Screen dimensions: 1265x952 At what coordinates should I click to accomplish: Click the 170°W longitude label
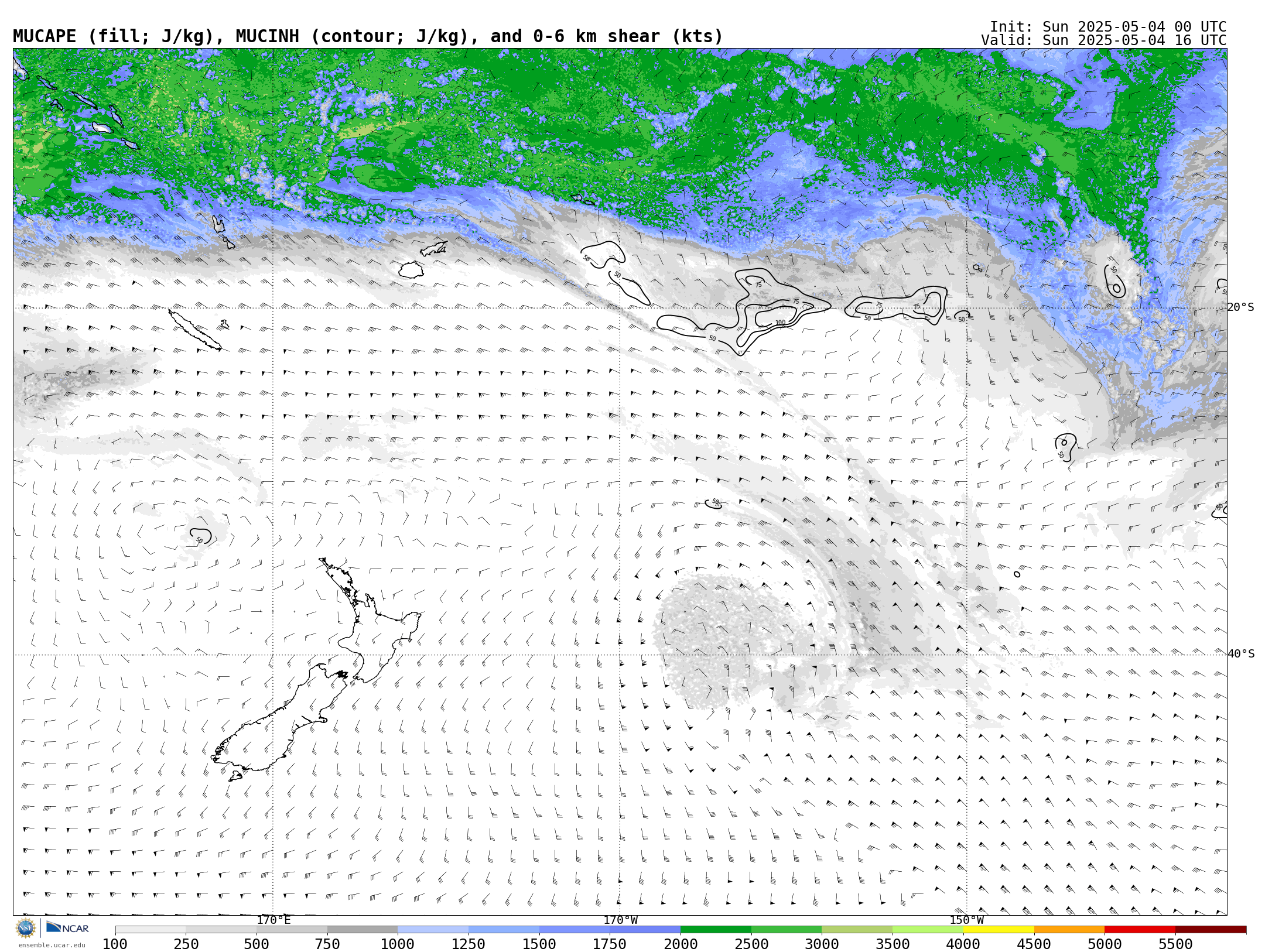[x=620, y=920]
